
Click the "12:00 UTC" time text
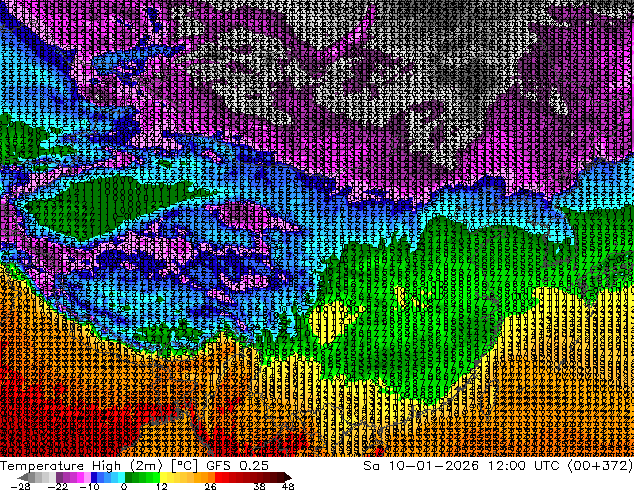(x=524, y=466)
